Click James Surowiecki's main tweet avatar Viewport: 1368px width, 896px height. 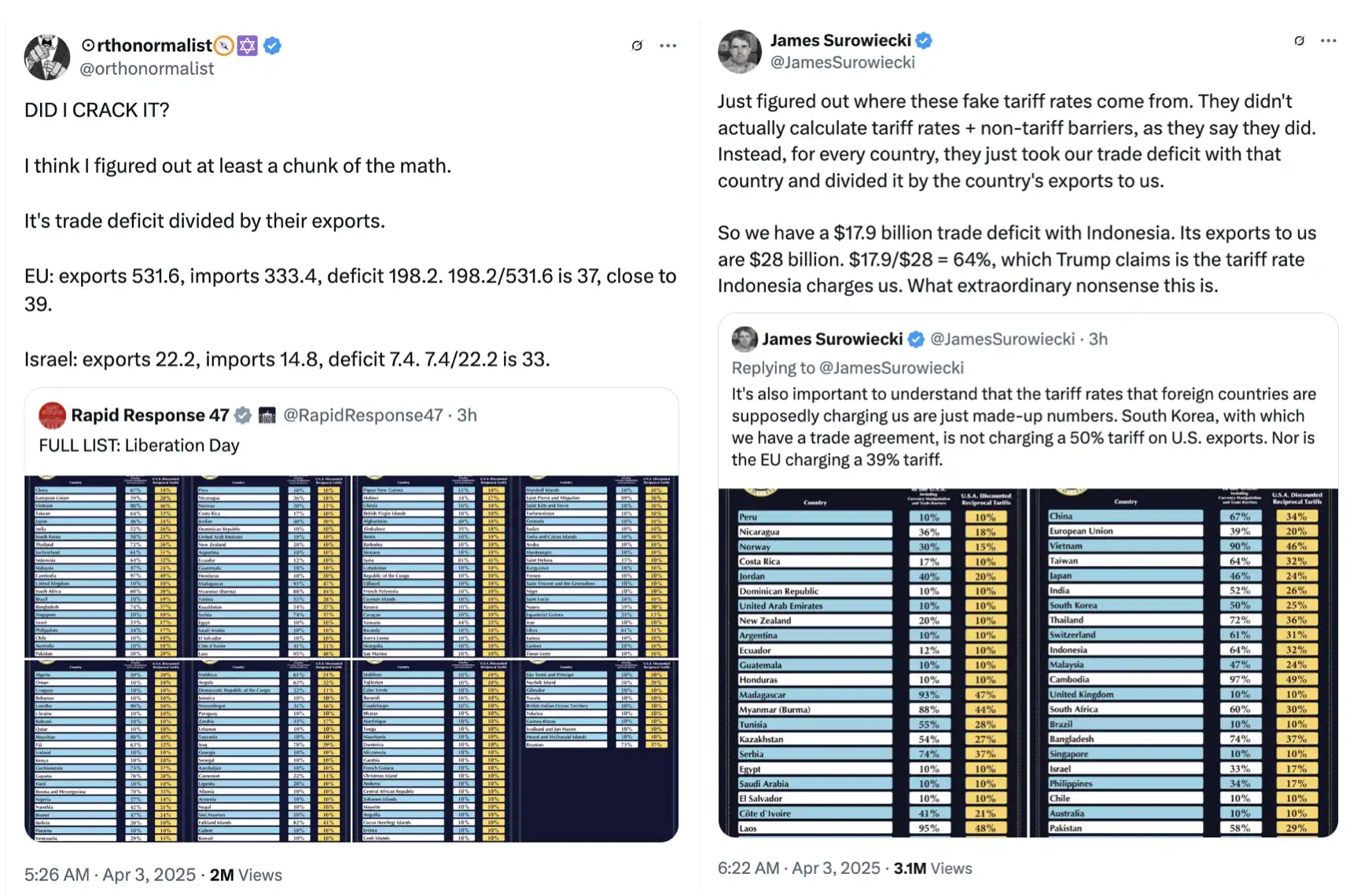click(x=740, y=52)
